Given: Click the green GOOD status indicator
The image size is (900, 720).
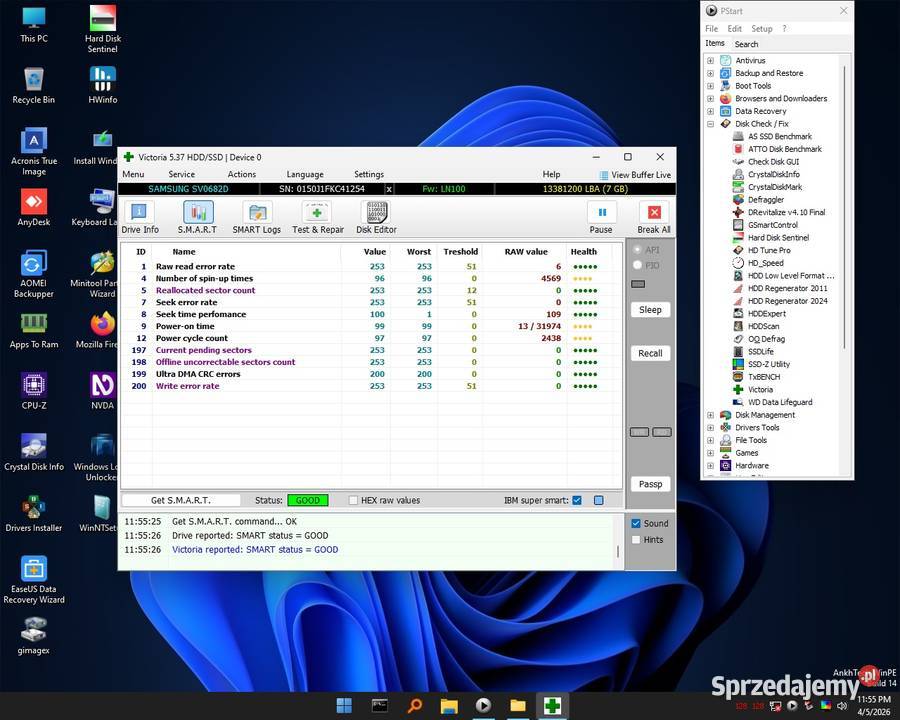Looking at the screenshot, I should pyautogui.click(x=307, y=500).
